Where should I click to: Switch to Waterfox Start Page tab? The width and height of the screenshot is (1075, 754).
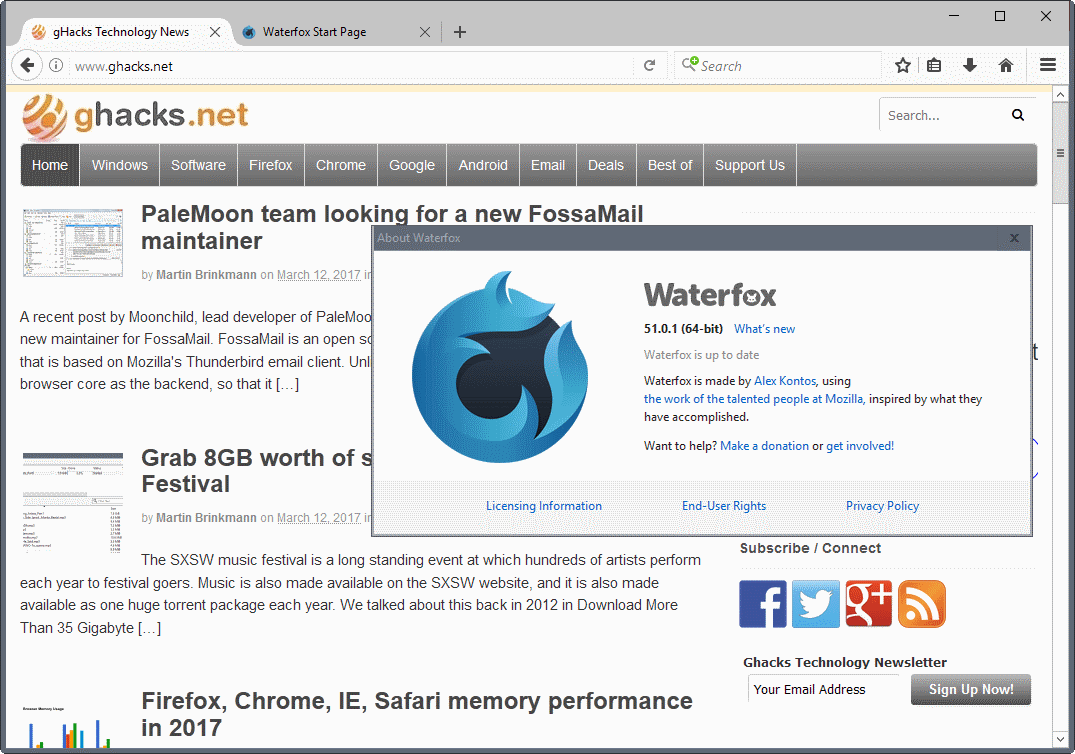point(334,32)
